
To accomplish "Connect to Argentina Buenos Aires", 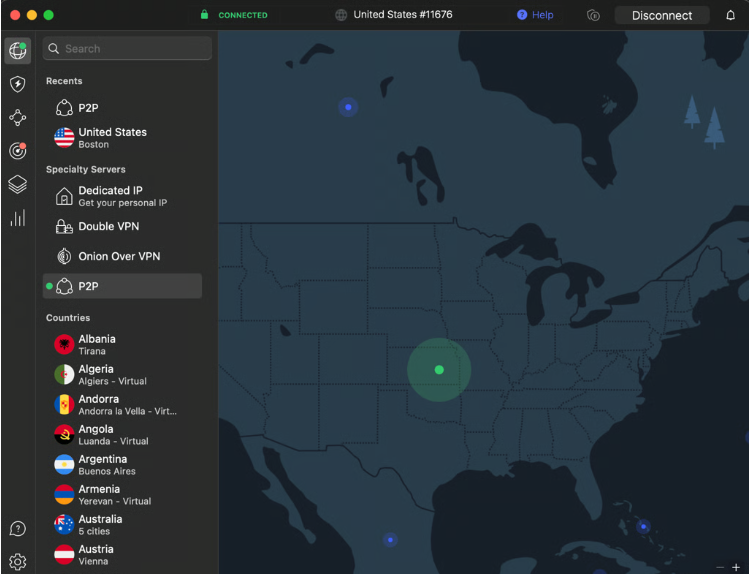I will pyautogui.click(x=122, y=465).
